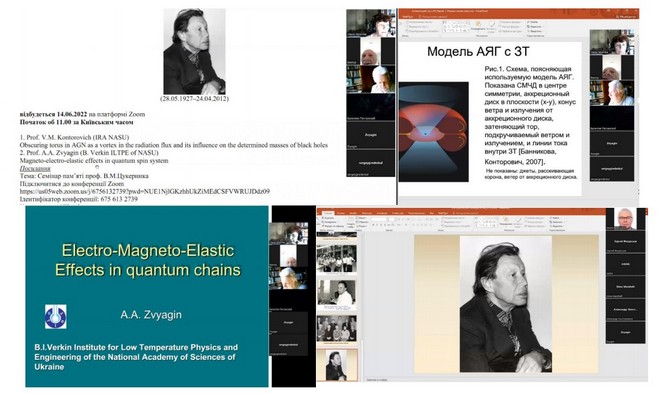
Task: Open Упорядочить in the portrait presentation ribbon
Action: [x=506, y=221]
